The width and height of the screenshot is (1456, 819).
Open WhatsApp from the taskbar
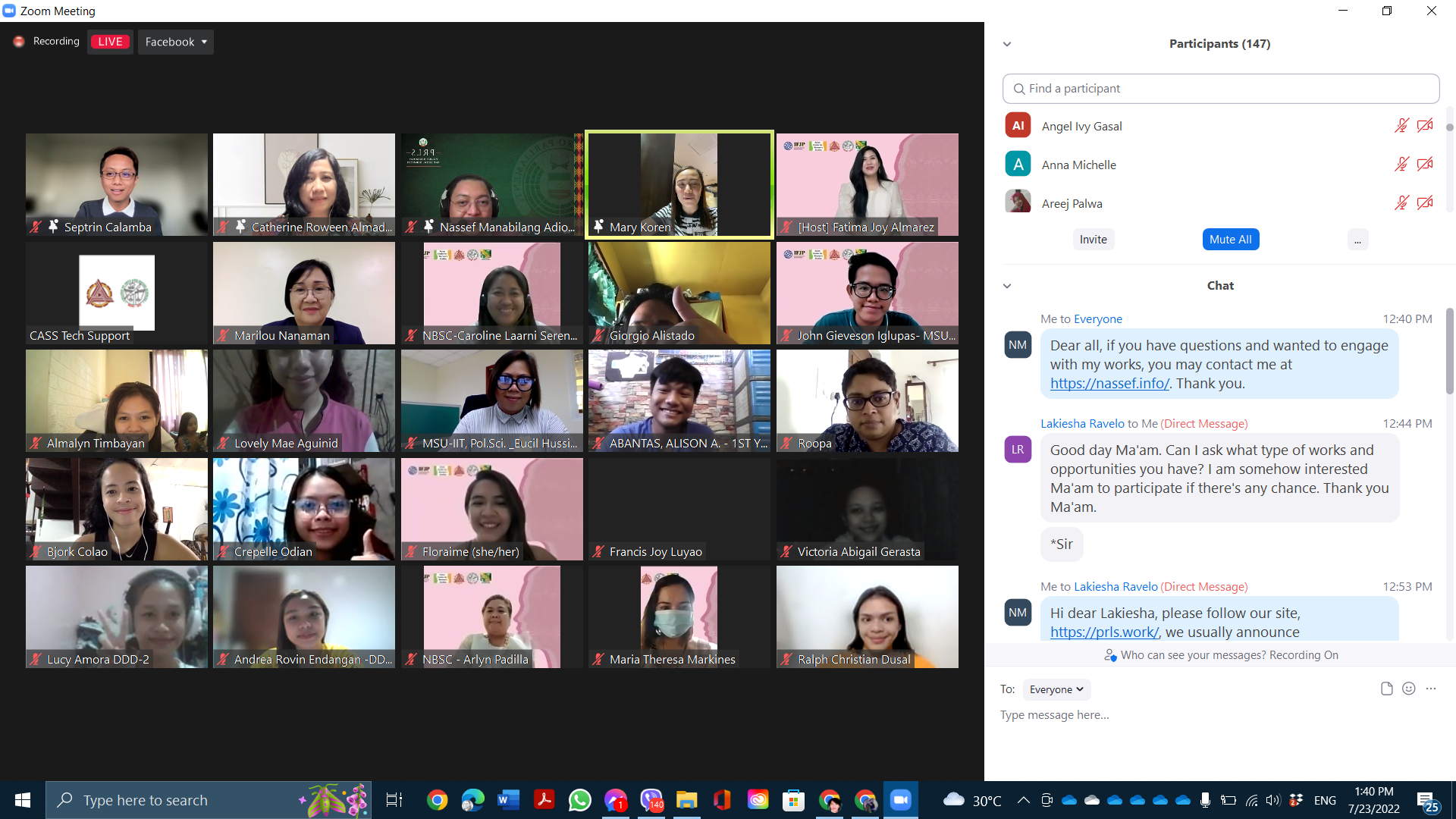[x=579, y=800]
